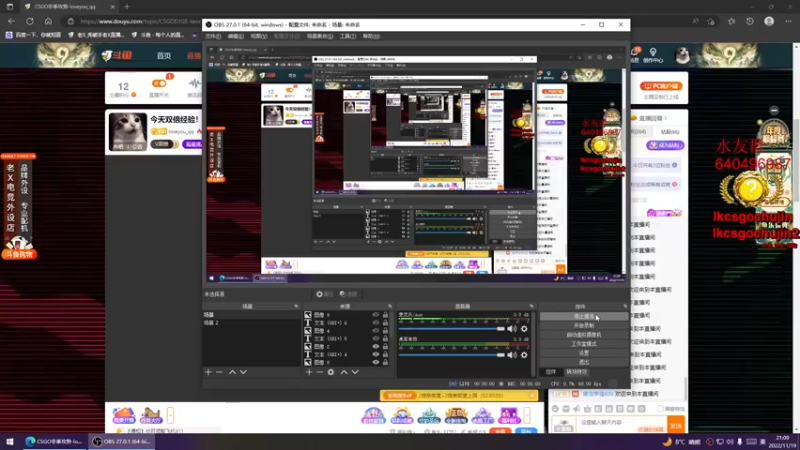This screenshot has width=800, height=450.
Task: Switch to 转场特效 tab in controls dock
Action: pyautogui.click(x=577, y=372)
